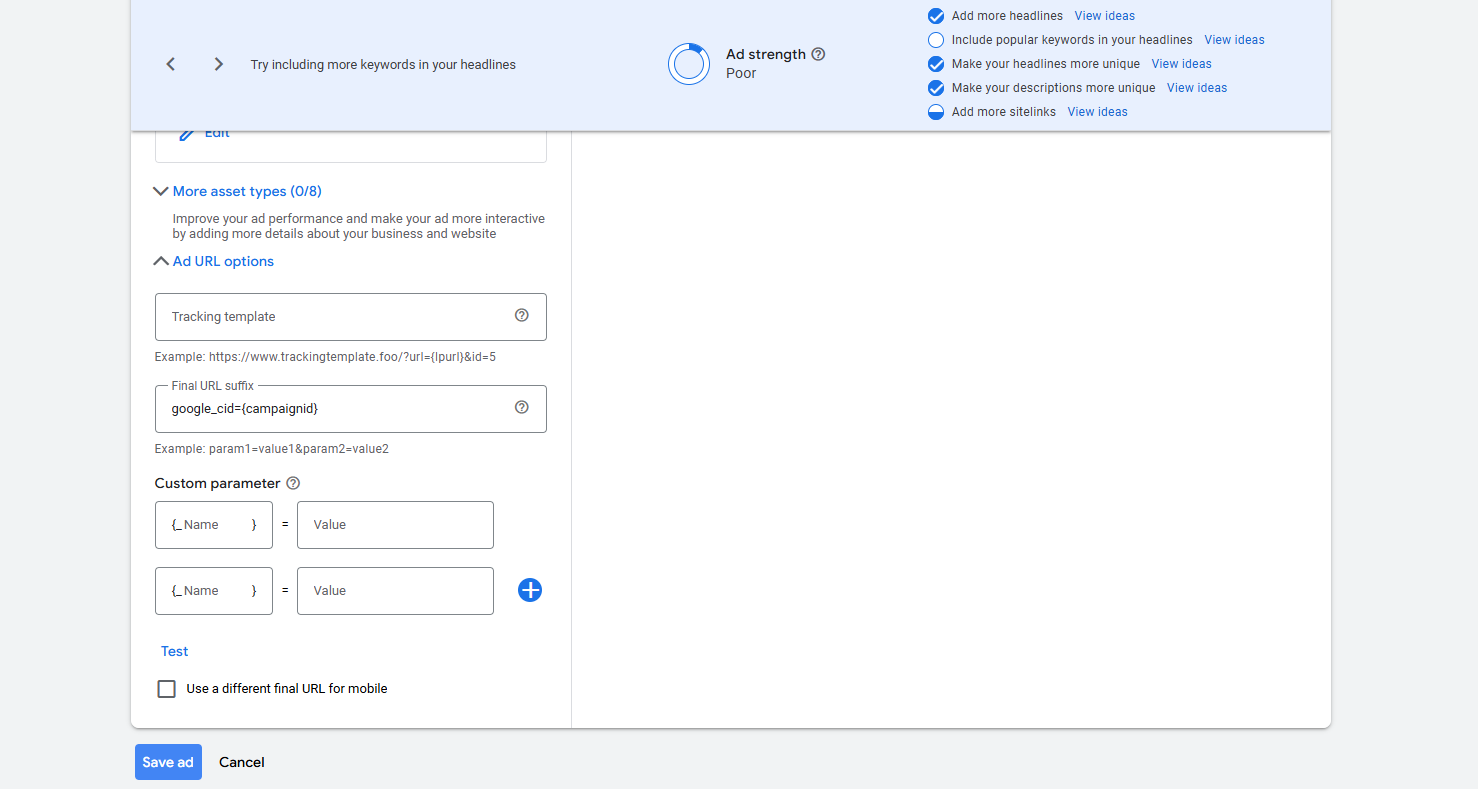1478x789 pixels.
Task: Open Custom parameter help icon
Action: [x=293, y=483]
